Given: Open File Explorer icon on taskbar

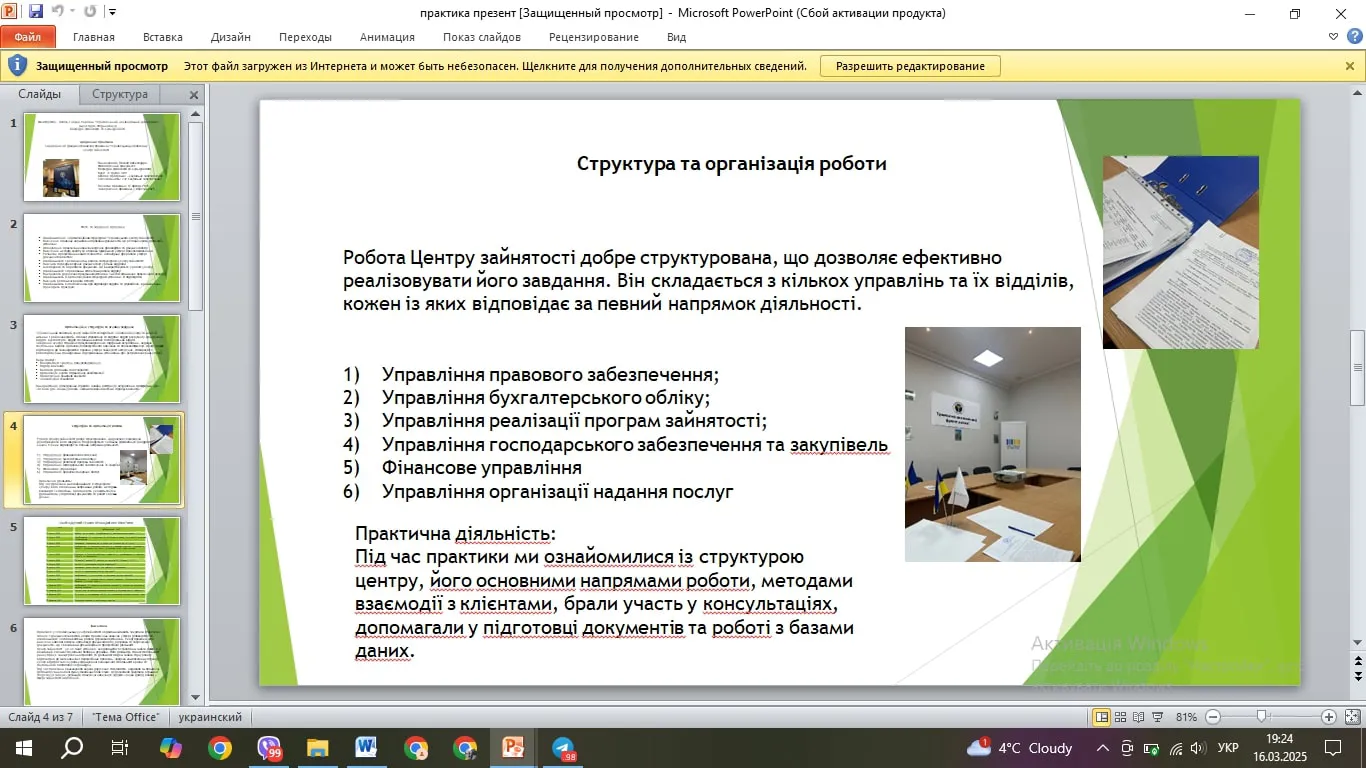Looking at the screenshot, I should pos(317,747).
